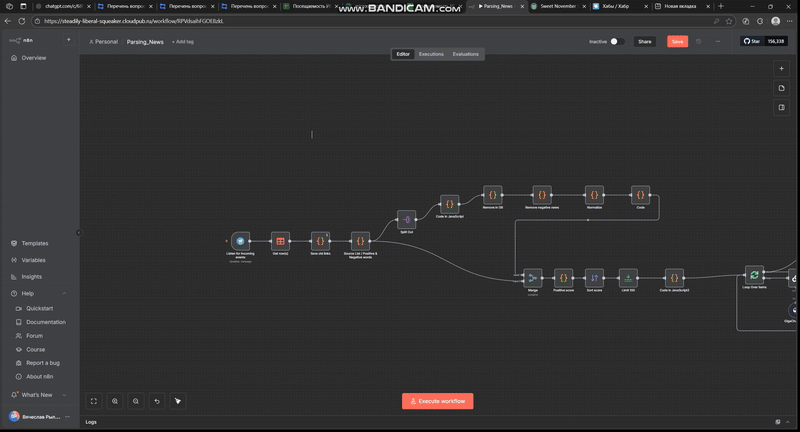Expand the What's New section

point(65,395)
